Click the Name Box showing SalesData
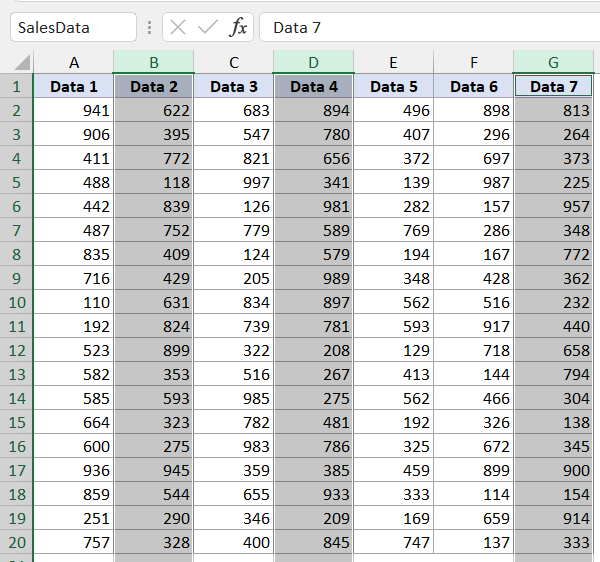 [x=72, y=28]
